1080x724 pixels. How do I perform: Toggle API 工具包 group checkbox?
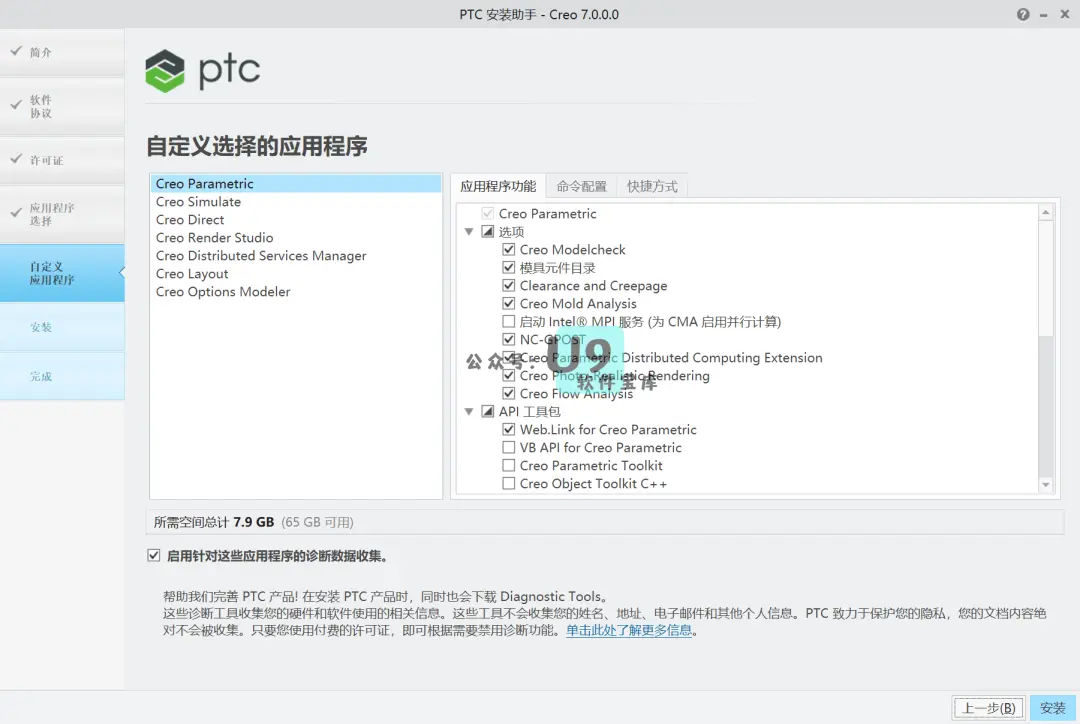click(x=488, y=411)
